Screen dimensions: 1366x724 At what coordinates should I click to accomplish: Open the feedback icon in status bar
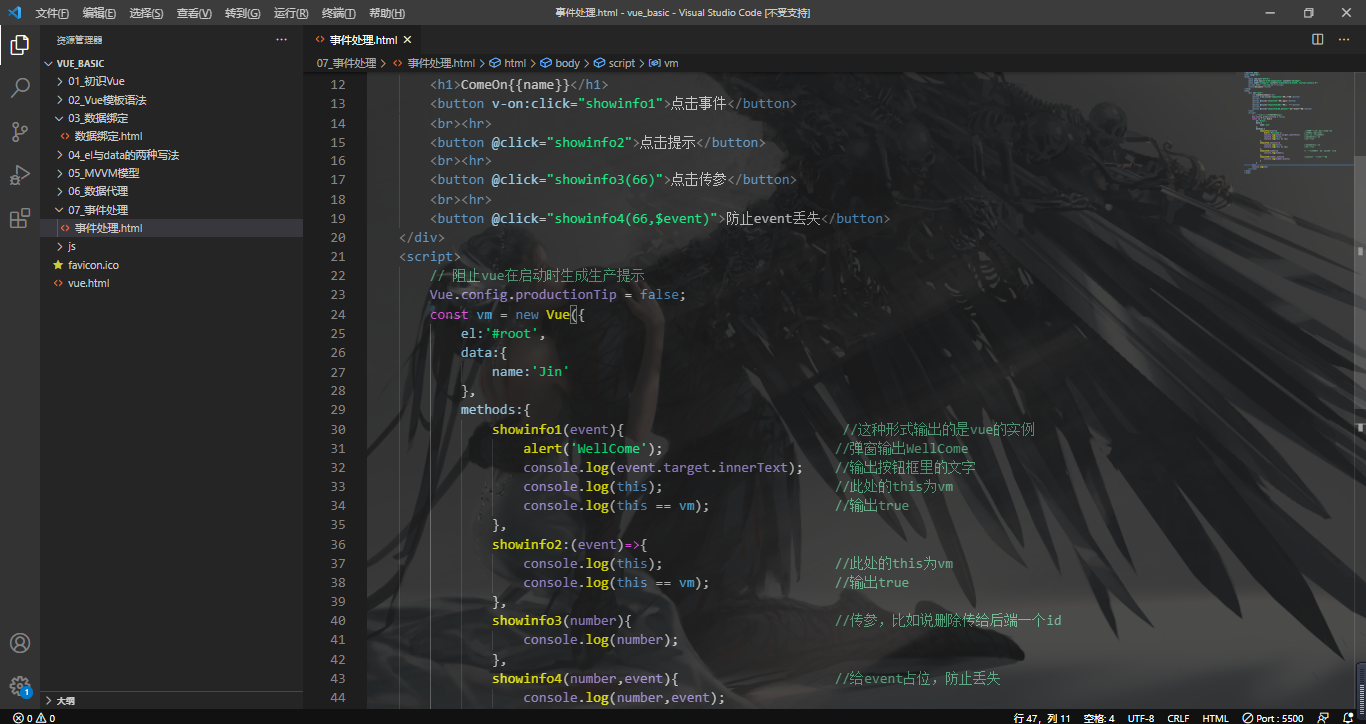pyautogui.click(x=1323, y=718)
